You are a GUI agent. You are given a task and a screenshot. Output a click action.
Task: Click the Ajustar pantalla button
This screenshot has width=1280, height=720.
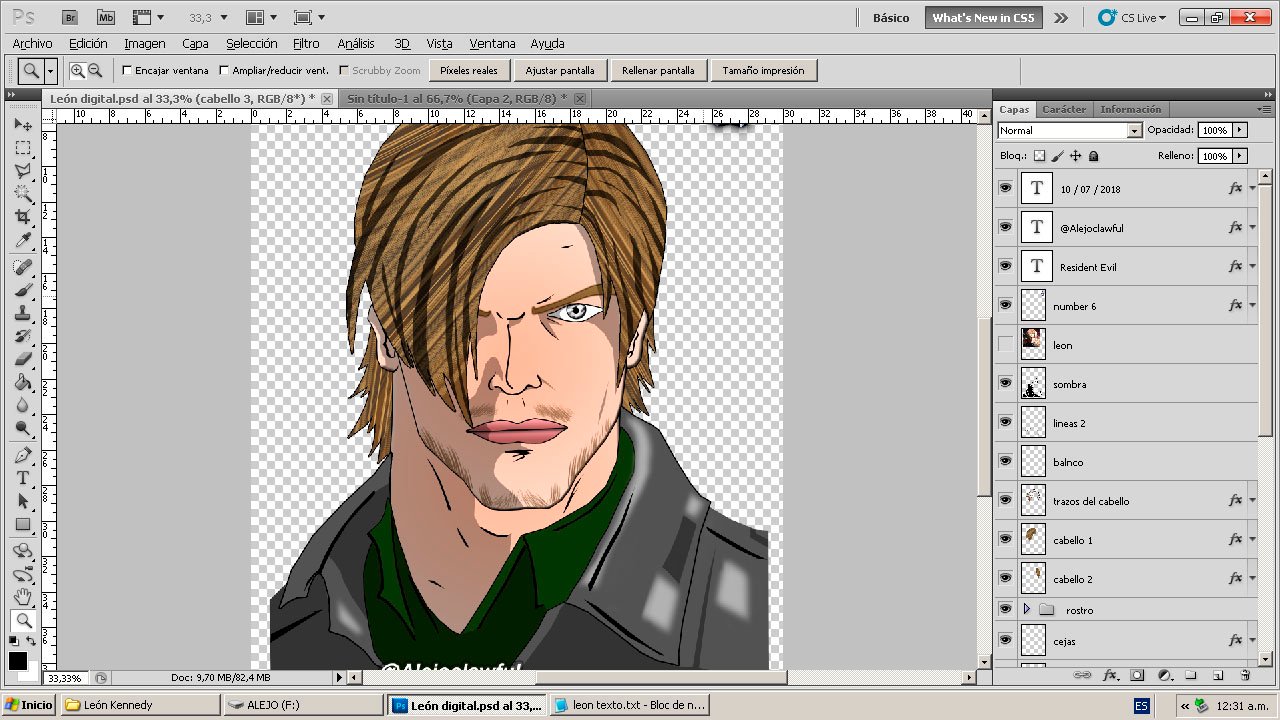tap(560, 70)
